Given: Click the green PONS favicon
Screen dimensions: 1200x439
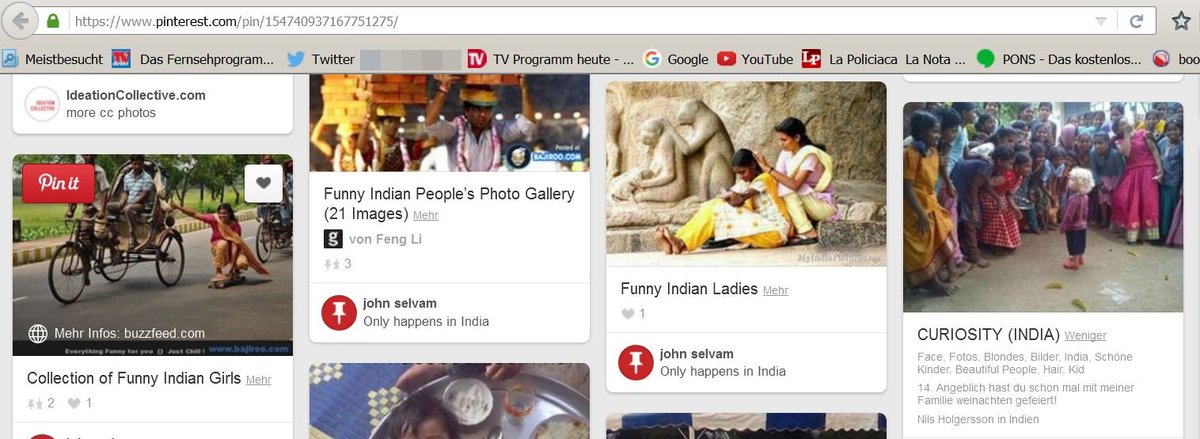Looking at the screenshot, I should coord(986,59).
